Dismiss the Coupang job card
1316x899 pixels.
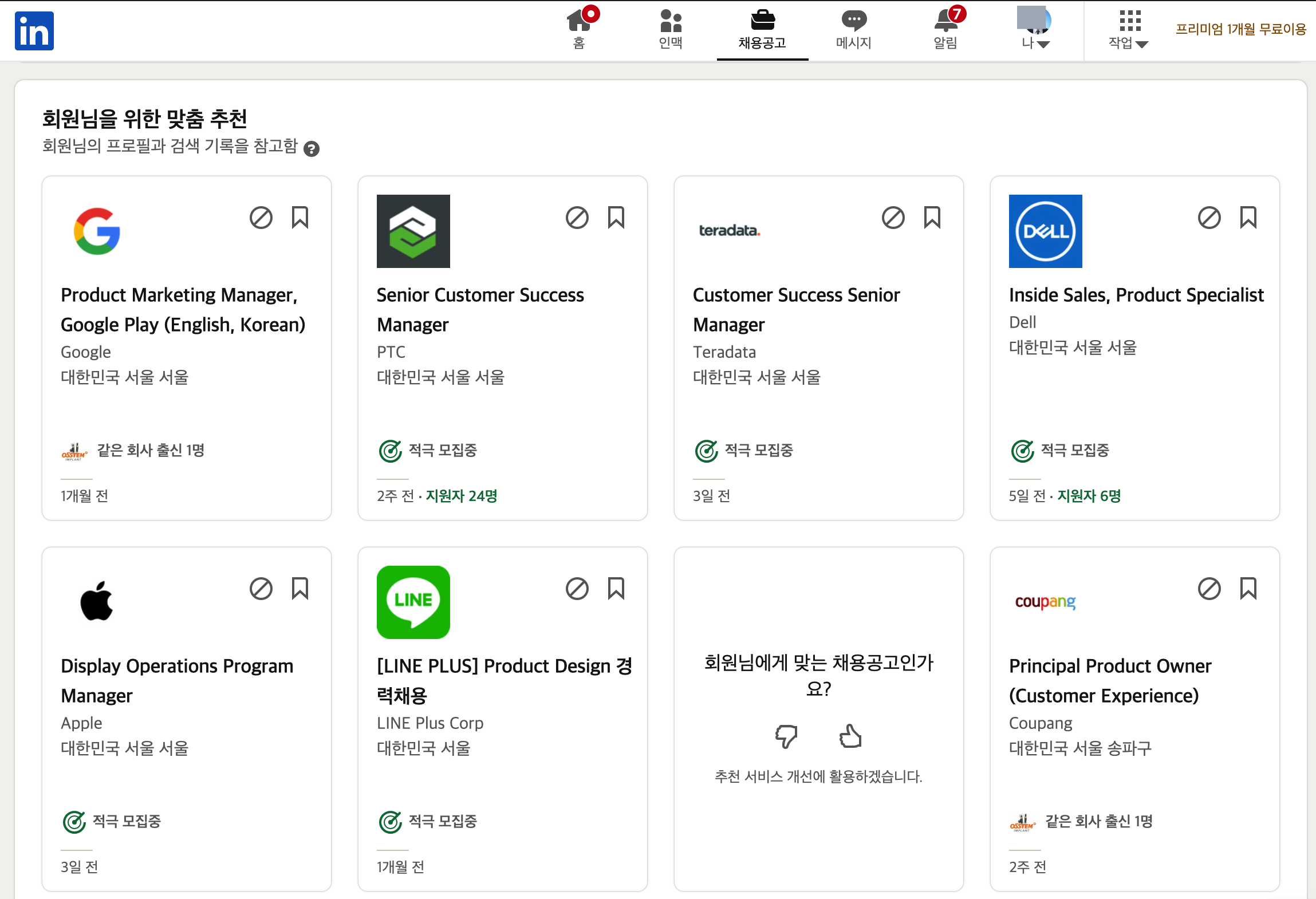pyautogui.click(x=1209, y=589)
